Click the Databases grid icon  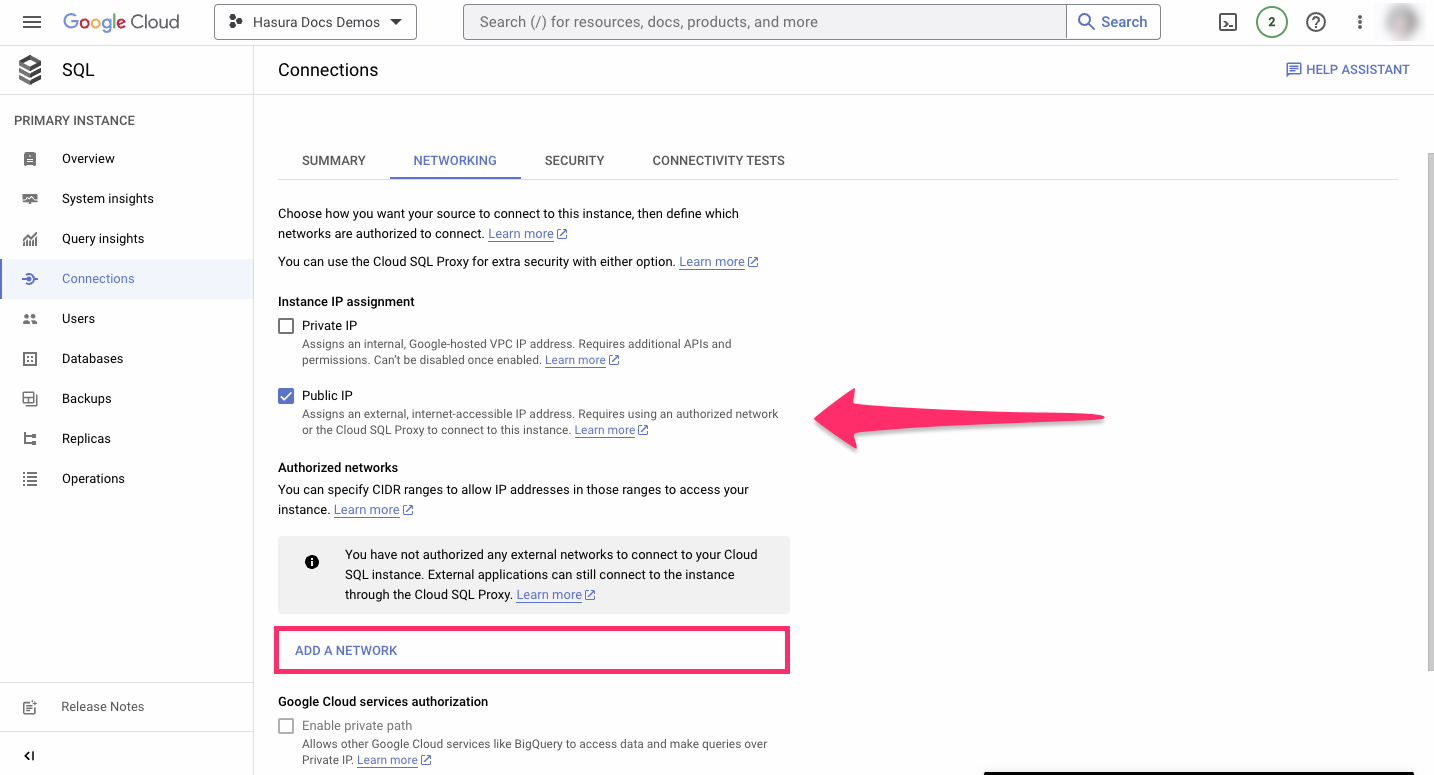point(30,359)
